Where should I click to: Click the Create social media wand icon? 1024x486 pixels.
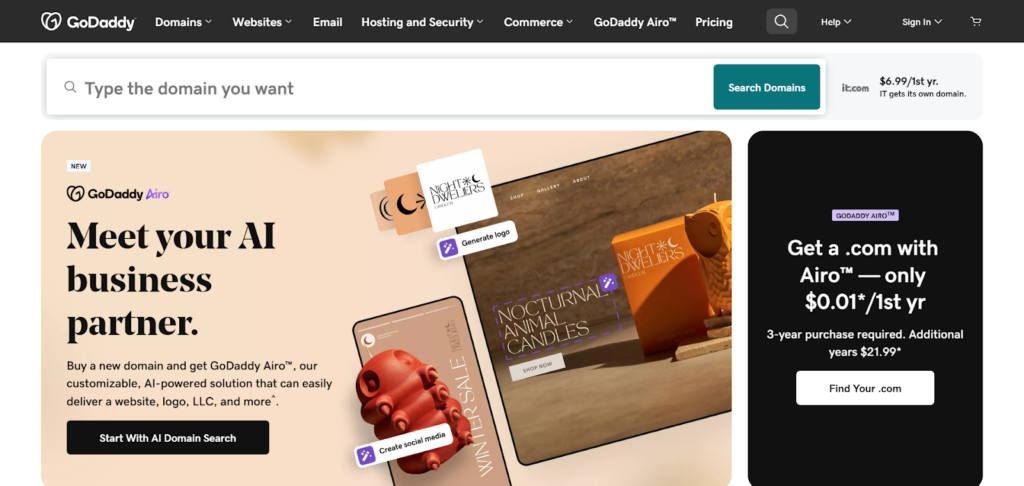pyautogui.click(x=366, y=455)
